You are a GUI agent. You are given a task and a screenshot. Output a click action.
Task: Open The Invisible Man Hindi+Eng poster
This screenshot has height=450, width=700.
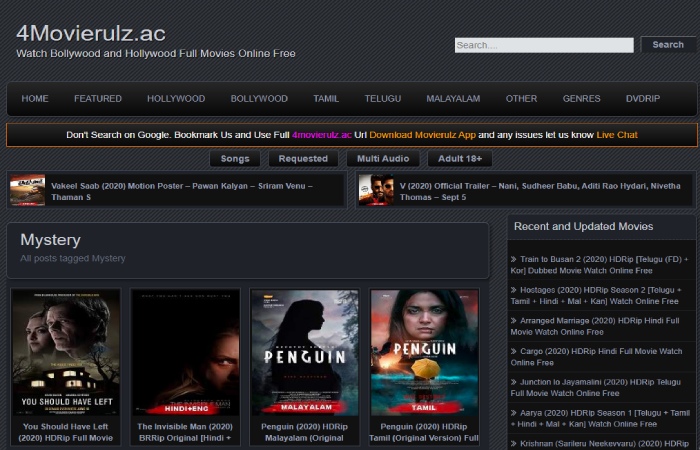(x=185, y=353)
